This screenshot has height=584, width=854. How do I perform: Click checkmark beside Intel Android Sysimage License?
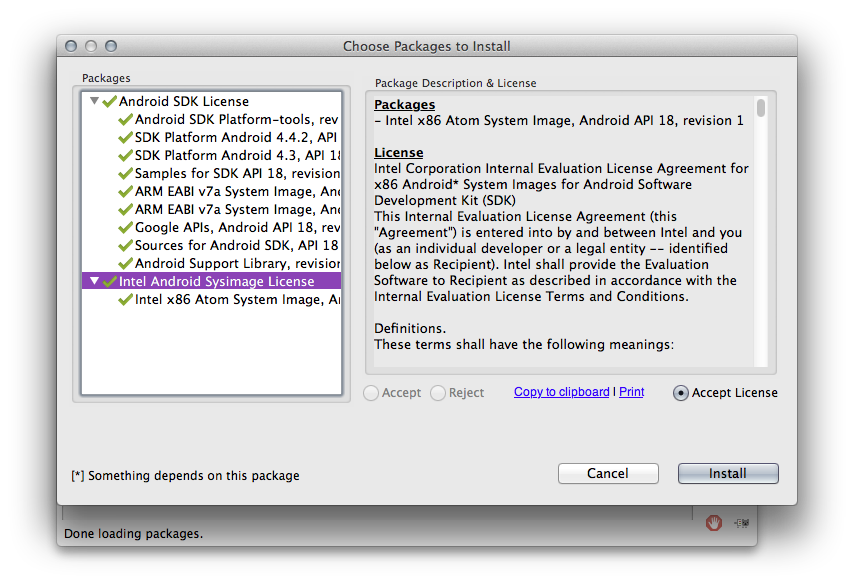(109, 281)
